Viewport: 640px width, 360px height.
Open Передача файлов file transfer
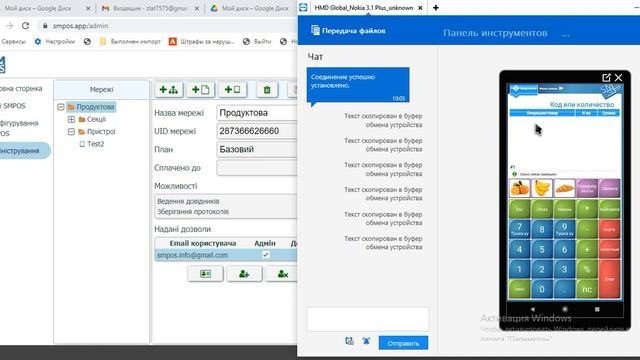pos(348,31)
